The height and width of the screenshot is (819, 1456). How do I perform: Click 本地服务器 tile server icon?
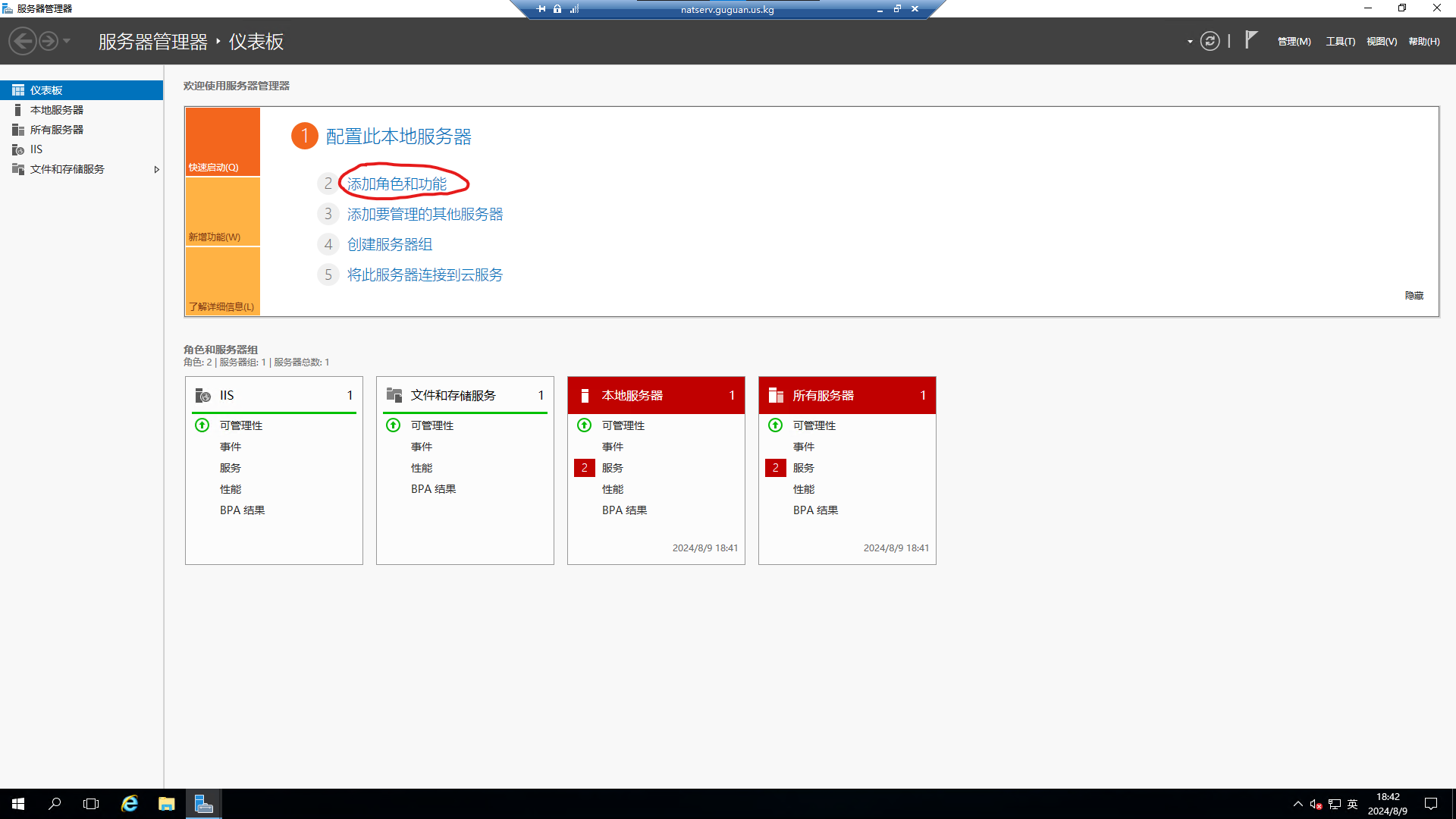(x=585, y=395)
